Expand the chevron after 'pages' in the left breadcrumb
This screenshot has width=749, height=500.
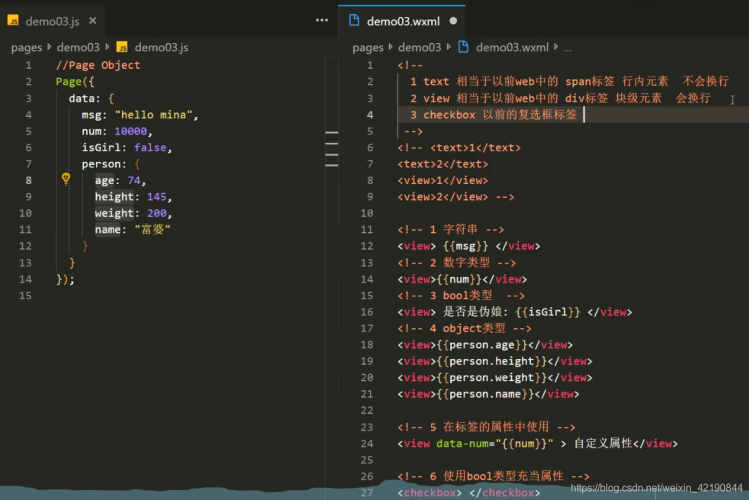(49, 47)
